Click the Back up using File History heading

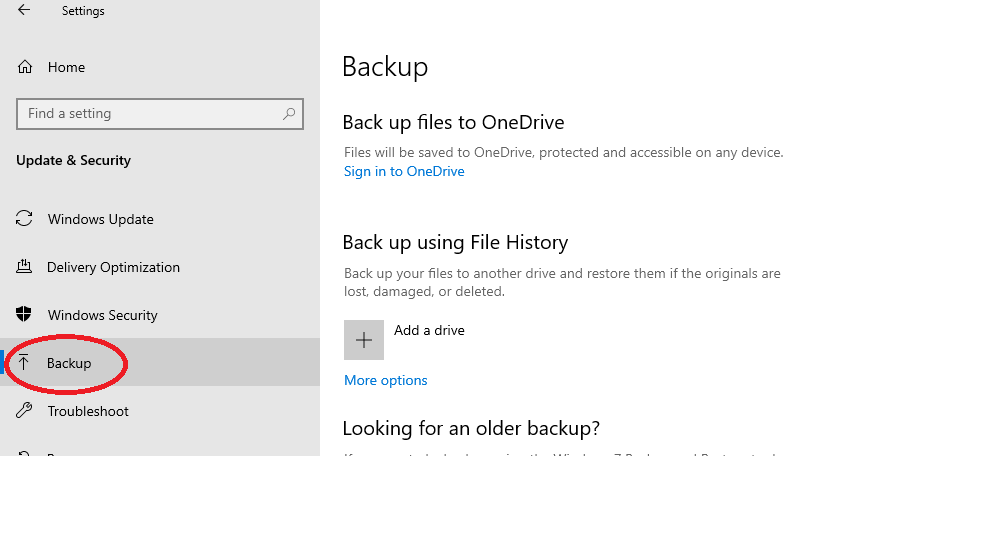click(x=455, y=243)
